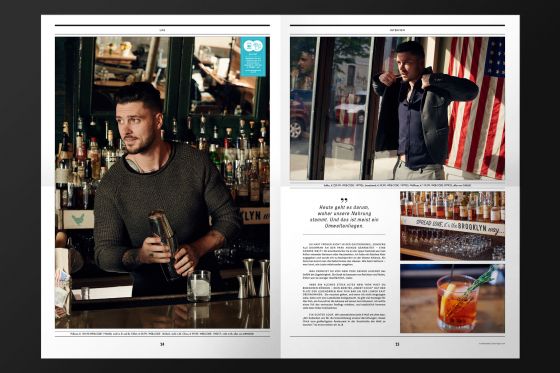Viewport: 560px width, 373px height.
Task: Click the teal chicken logo sign behind the bar
Action: 78,219
